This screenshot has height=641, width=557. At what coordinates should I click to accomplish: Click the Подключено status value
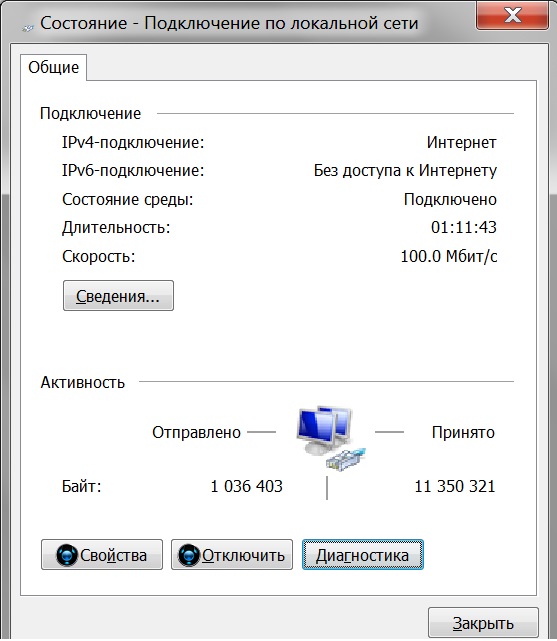[450, 199]
